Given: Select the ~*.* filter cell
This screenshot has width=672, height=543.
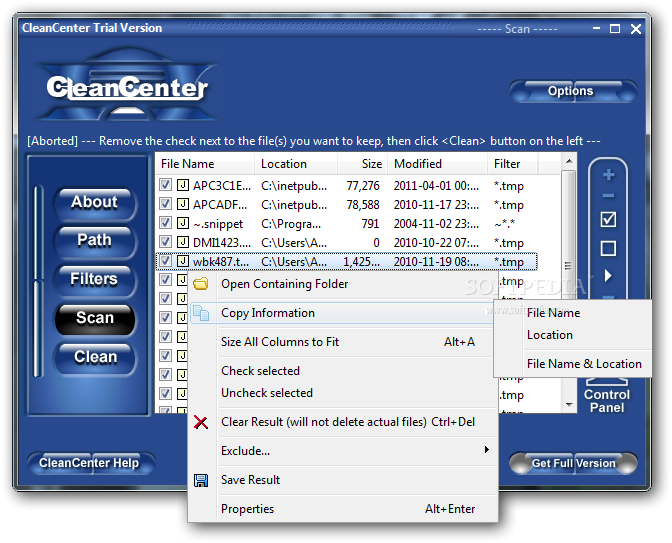Looking at the screenshot, I should [504, 224].
